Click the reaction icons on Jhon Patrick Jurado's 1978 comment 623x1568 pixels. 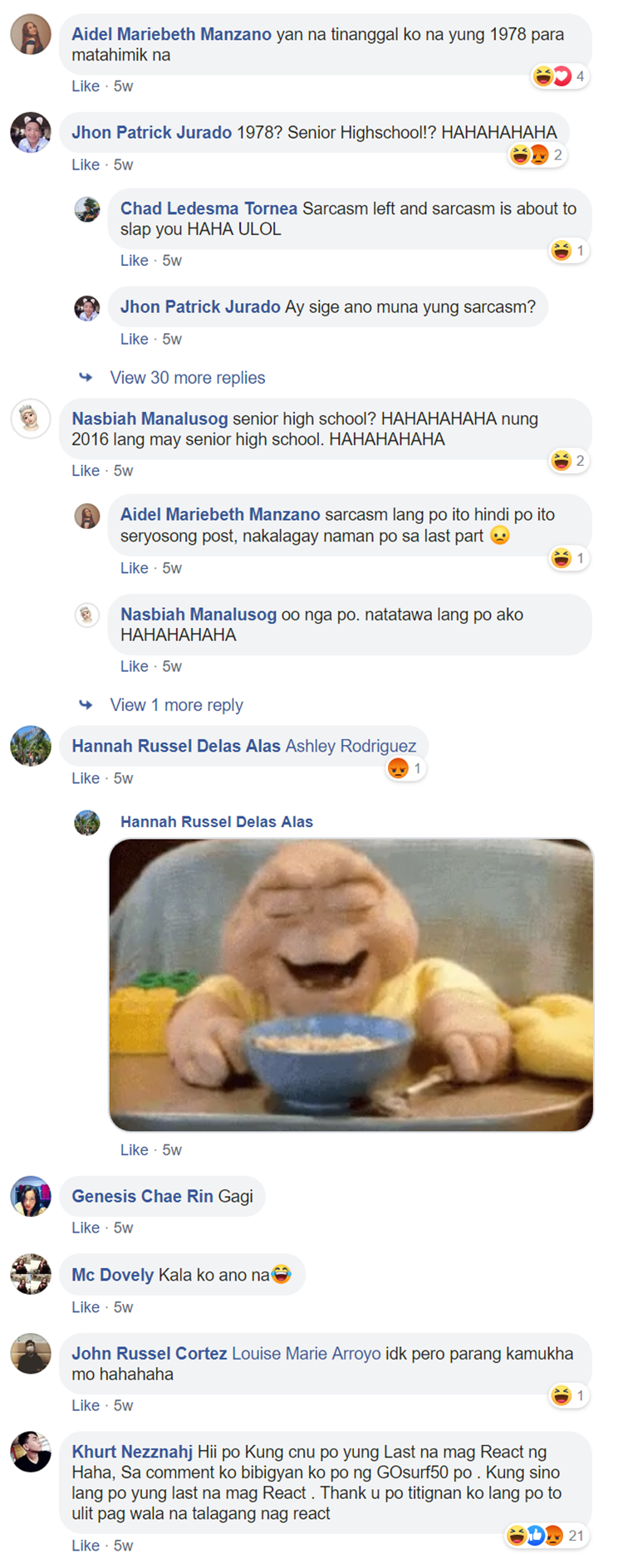coord(529,154)
